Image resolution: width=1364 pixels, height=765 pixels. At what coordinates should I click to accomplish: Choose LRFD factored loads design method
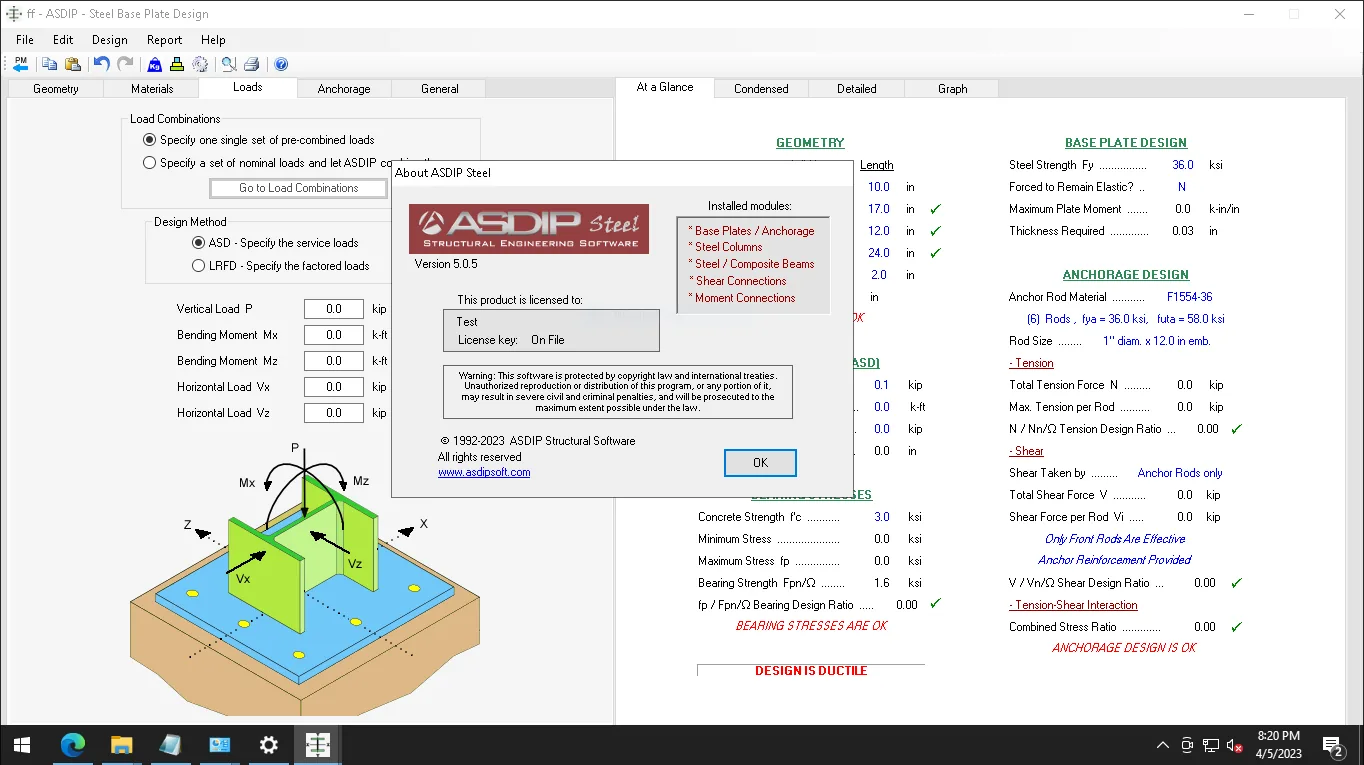281,266
